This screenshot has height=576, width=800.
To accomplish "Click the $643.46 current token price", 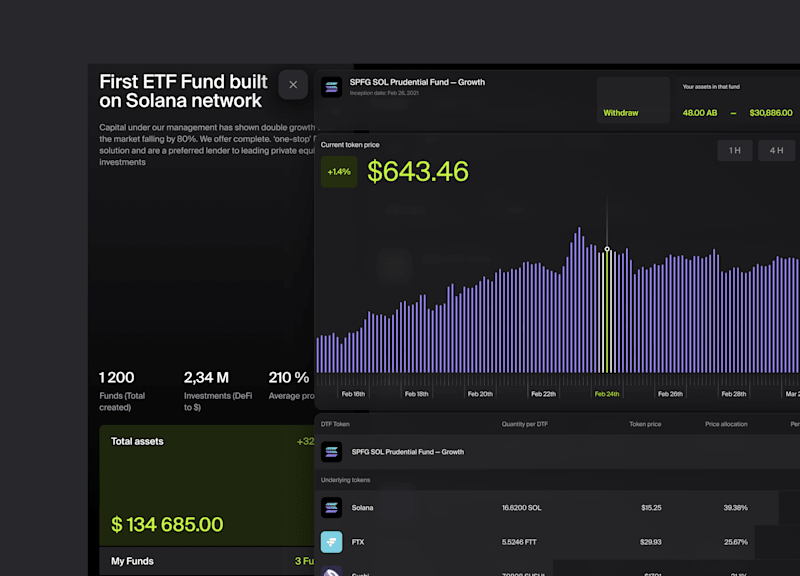I will pos(418,171).
